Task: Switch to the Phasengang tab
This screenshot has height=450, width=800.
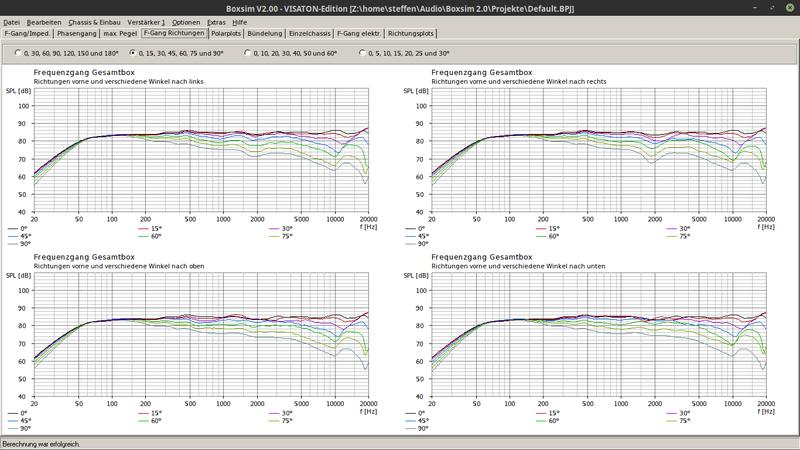Action: pos(77,33)
